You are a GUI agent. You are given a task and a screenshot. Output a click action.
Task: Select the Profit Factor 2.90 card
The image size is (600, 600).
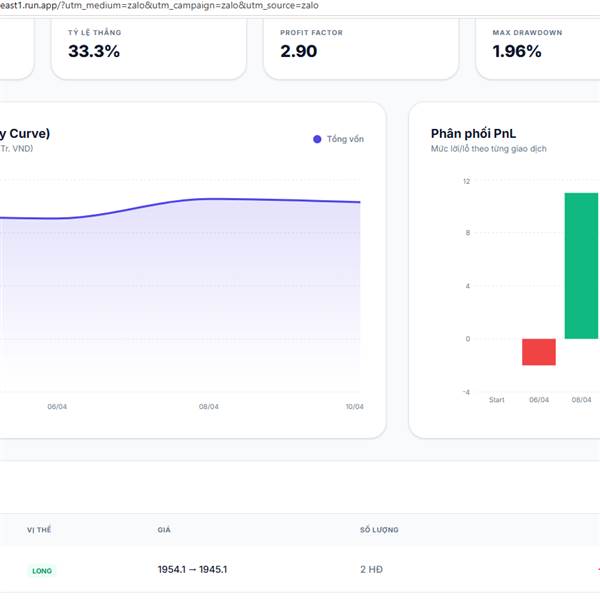pyautogui.click(x=361, y=48)
